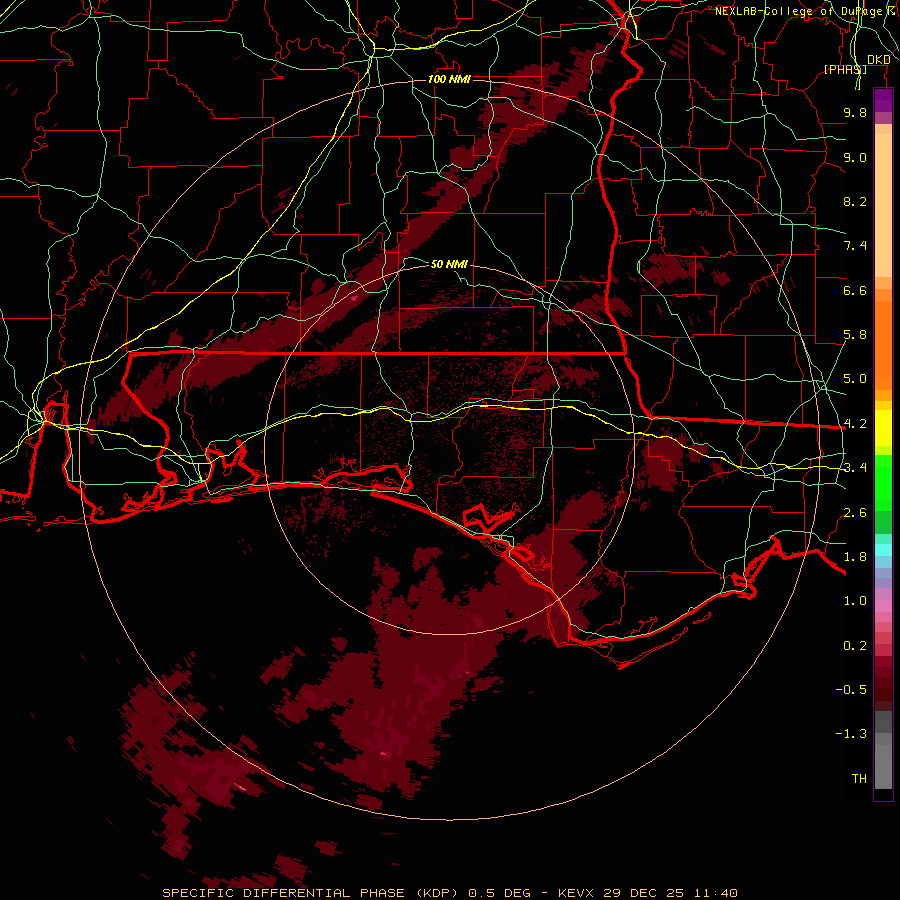
Task: Select the 1.8 value on the color scale
Action: [x=855, y=557]
